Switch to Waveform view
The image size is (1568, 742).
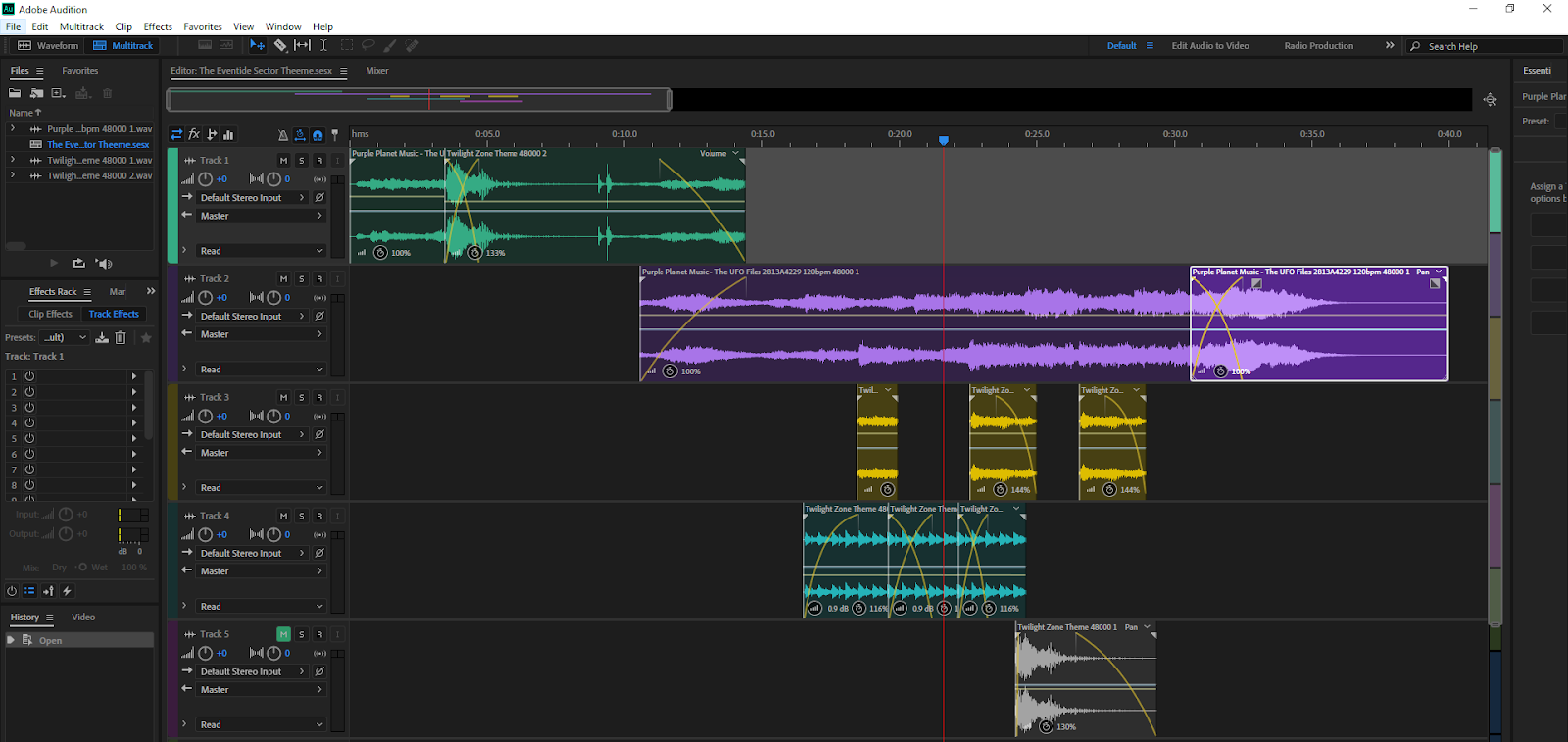tap(48, 45)
